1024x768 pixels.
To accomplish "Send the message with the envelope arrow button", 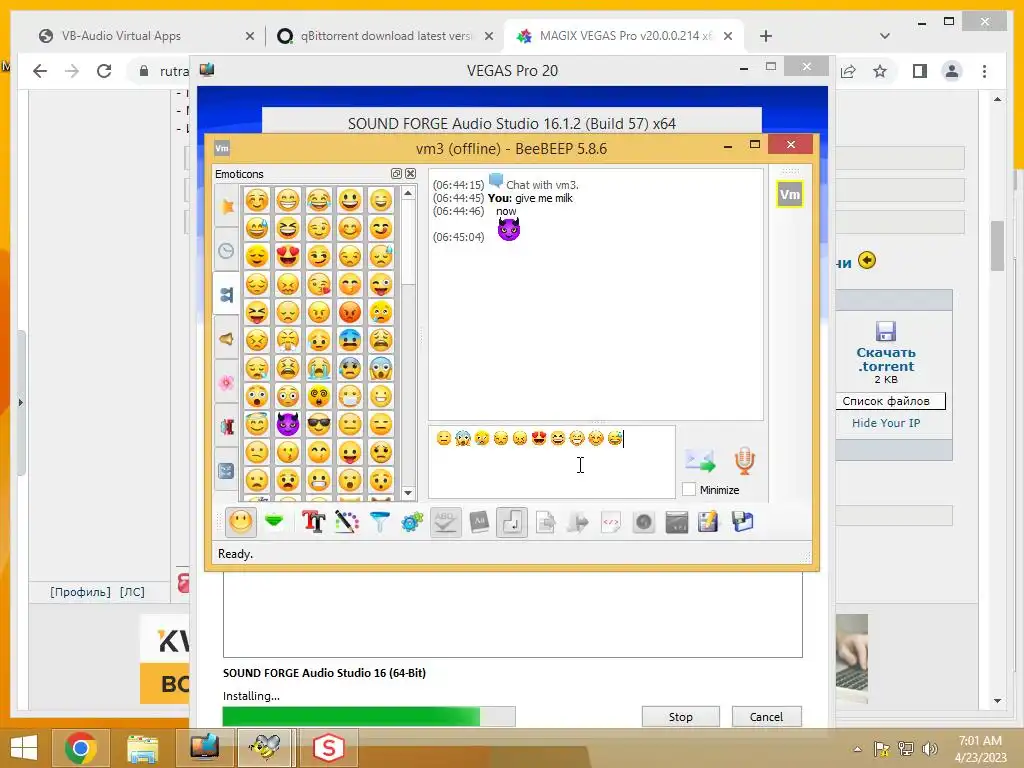I will [x=700, y=460].
